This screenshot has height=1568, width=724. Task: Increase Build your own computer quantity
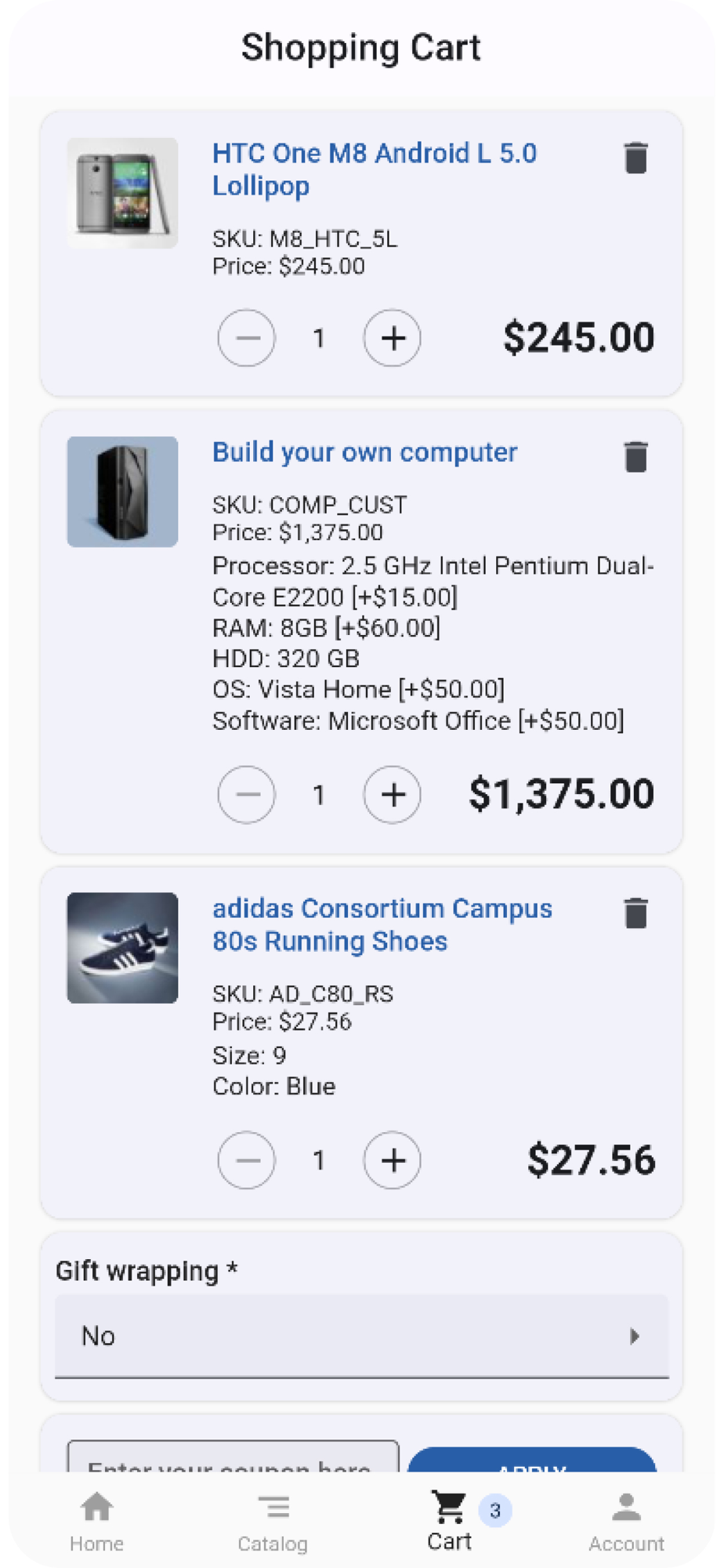(393, 795)
